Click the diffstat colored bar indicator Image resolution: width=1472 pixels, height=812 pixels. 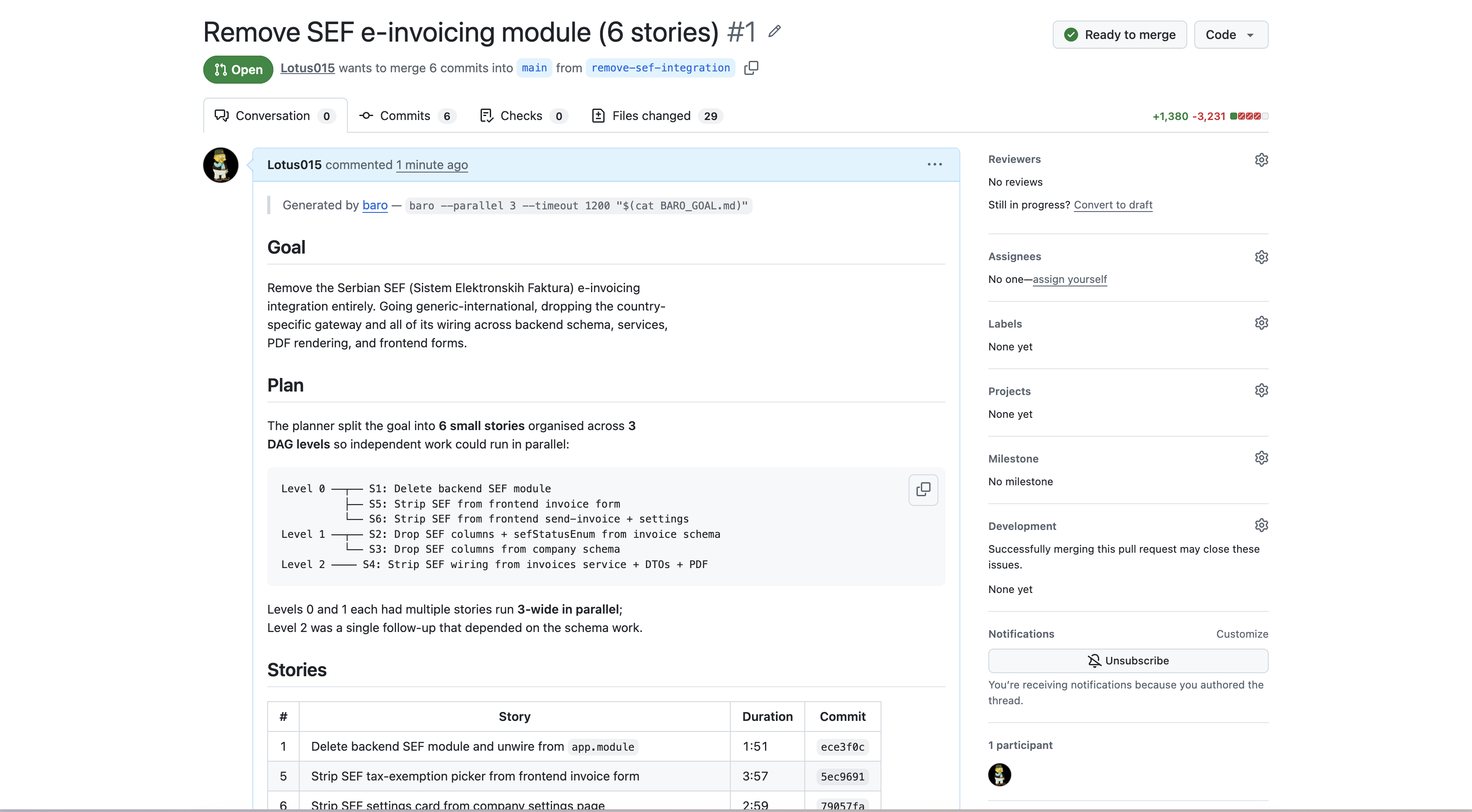[1249, 116]
